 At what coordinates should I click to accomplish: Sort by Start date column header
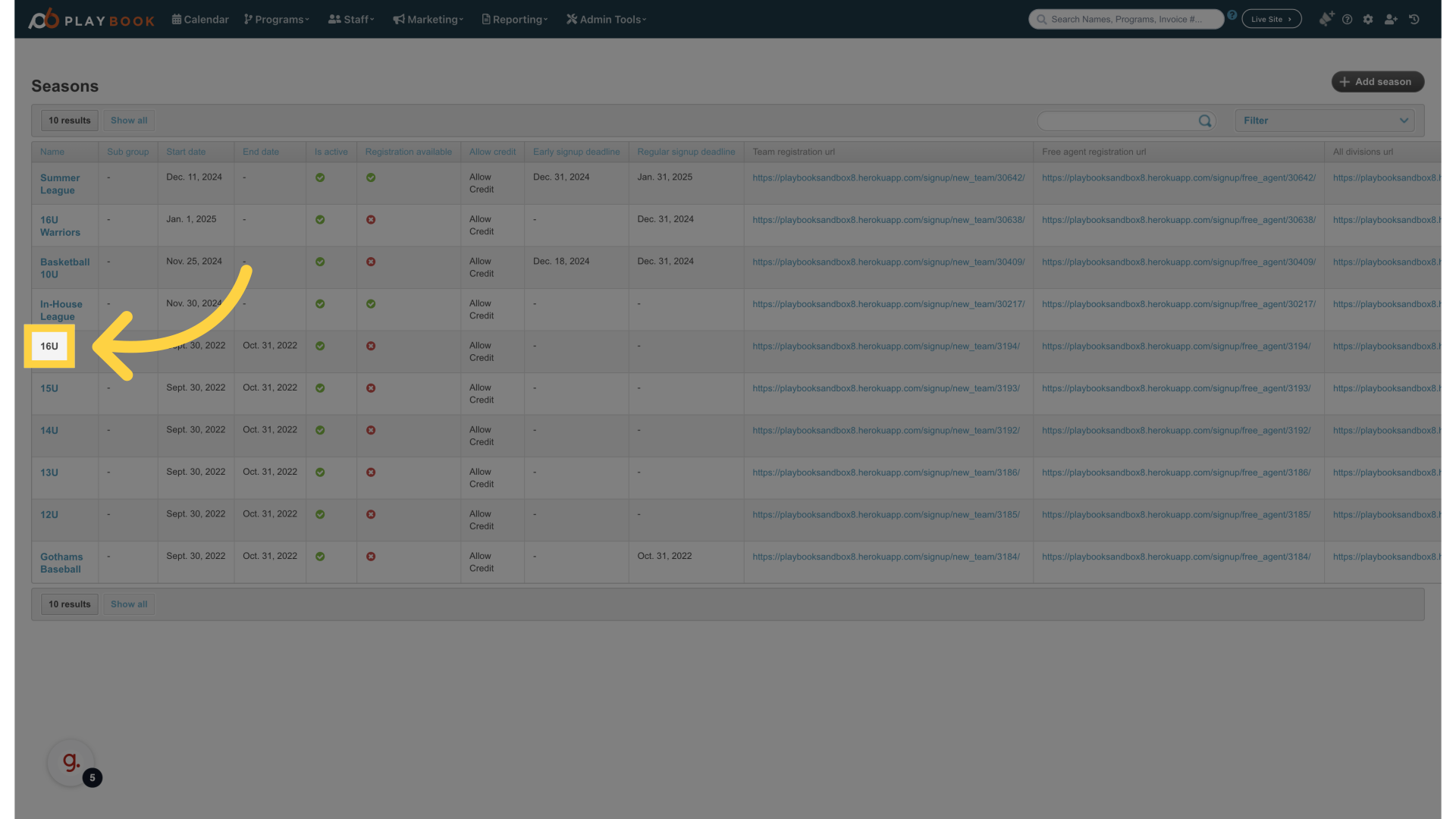(186, 152)
